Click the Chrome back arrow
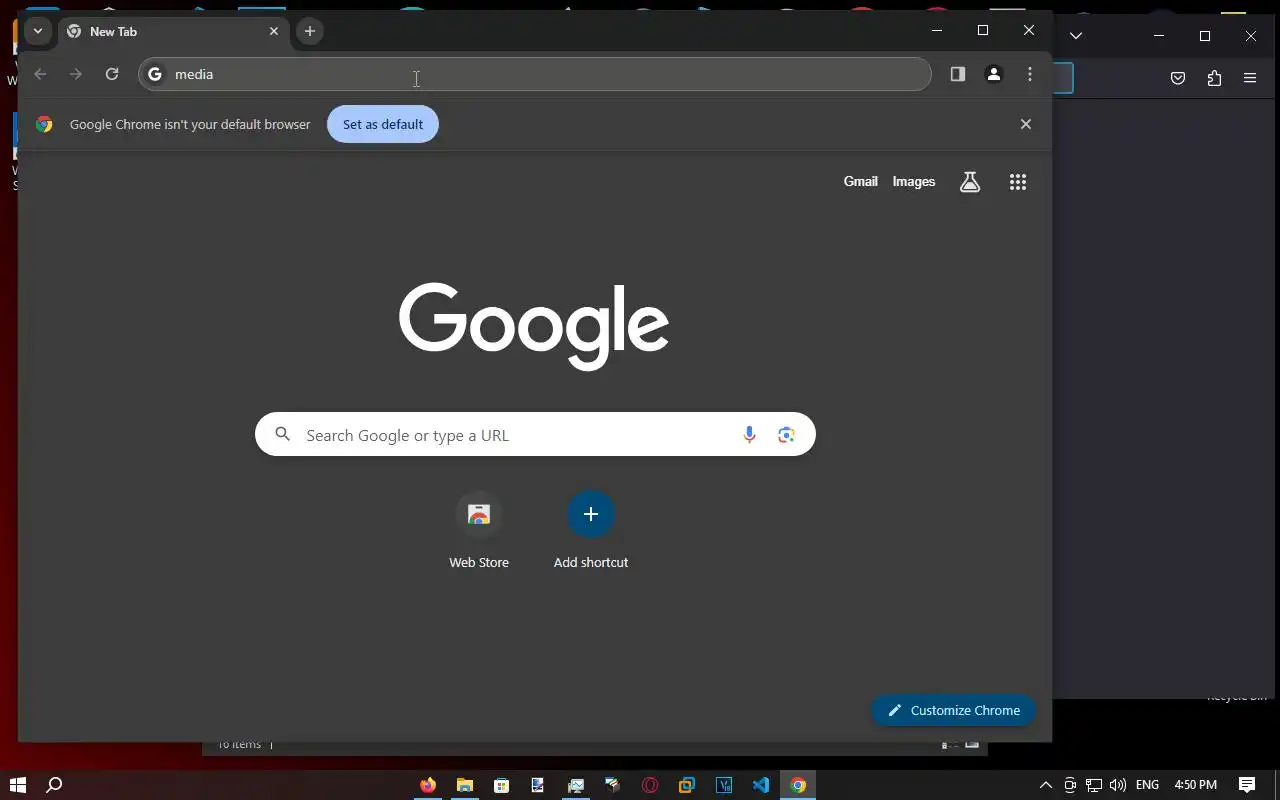The height and width of the screenshot is (800, 1280). (40, 74)
